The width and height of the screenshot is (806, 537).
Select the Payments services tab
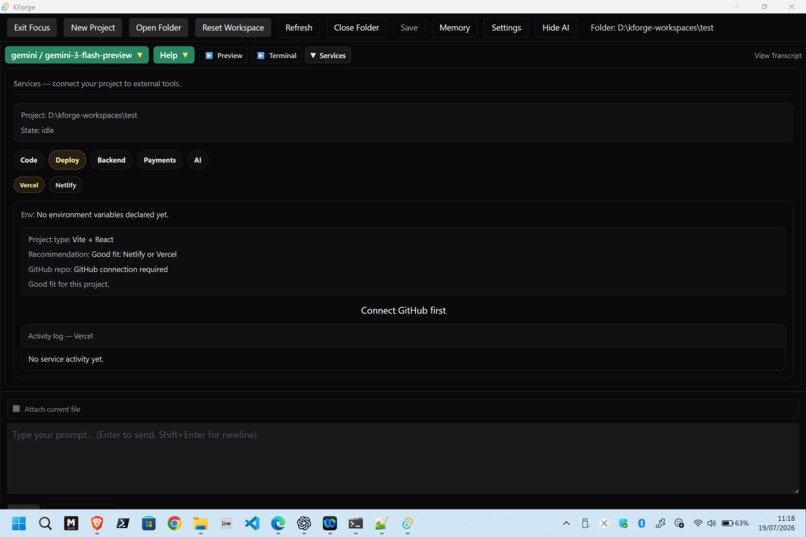[159, 160]
